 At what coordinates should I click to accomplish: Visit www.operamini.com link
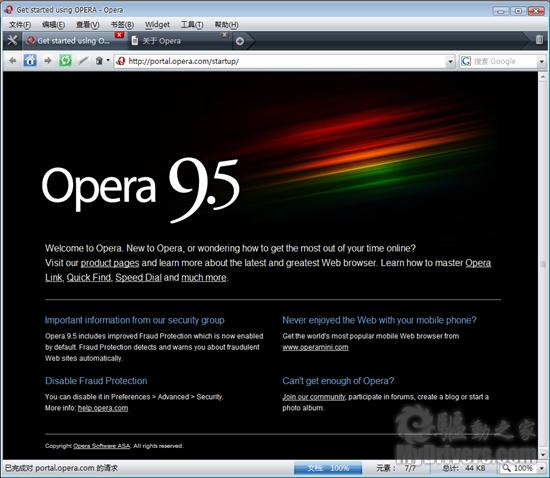tap(315, 347)
